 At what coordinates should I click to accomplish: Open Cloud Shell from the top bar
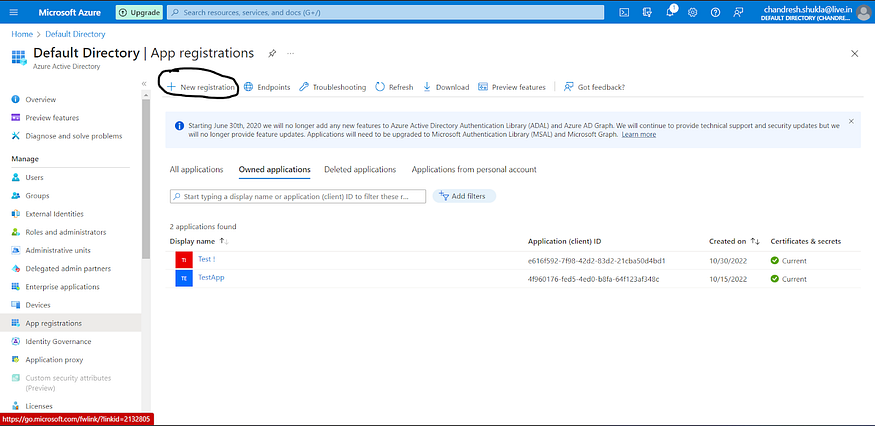[x=625, y=12]
